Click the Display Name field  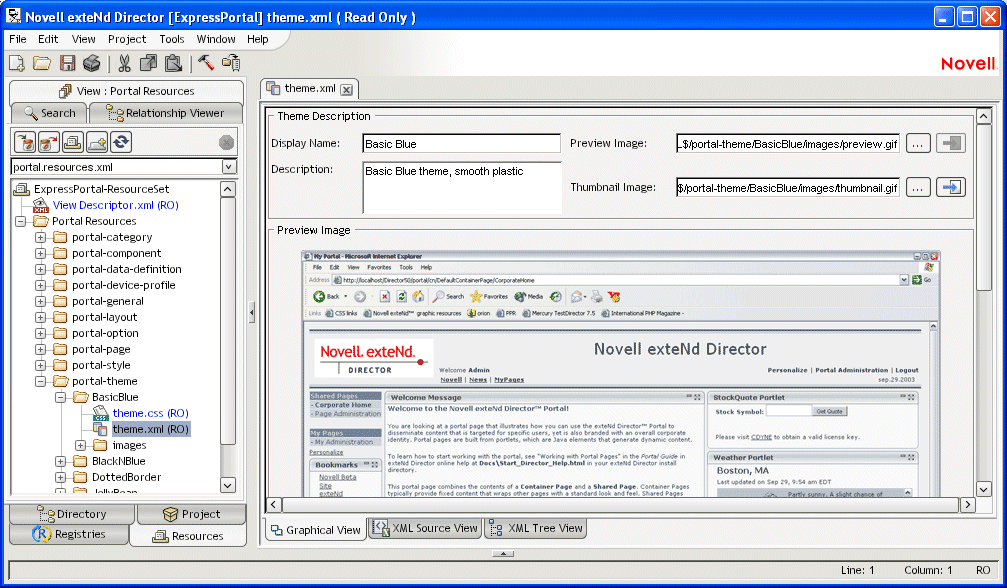pyautogui.click(x=461, y=144)
